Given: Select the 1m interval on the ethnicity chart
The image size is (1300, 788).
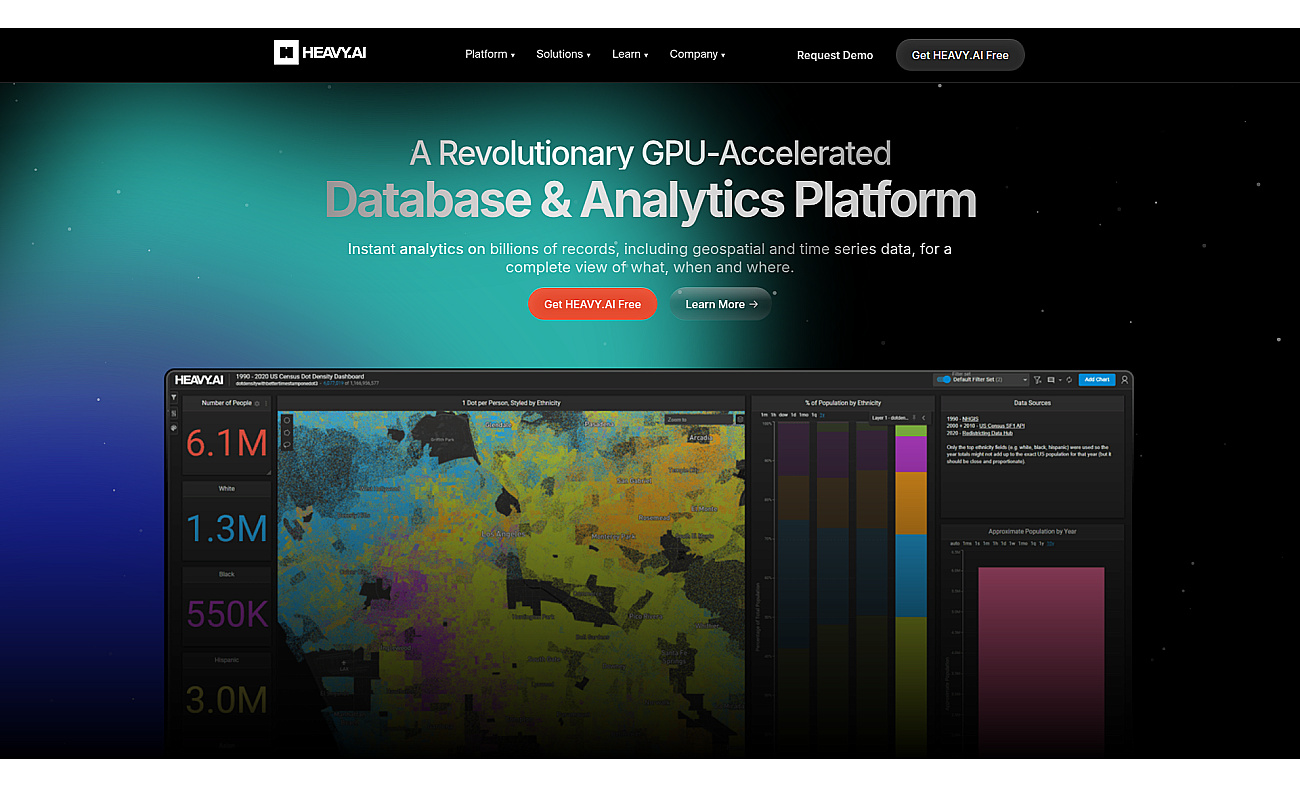Looking at the screenshot, I should pyautogui.click(x=764, y=415).
